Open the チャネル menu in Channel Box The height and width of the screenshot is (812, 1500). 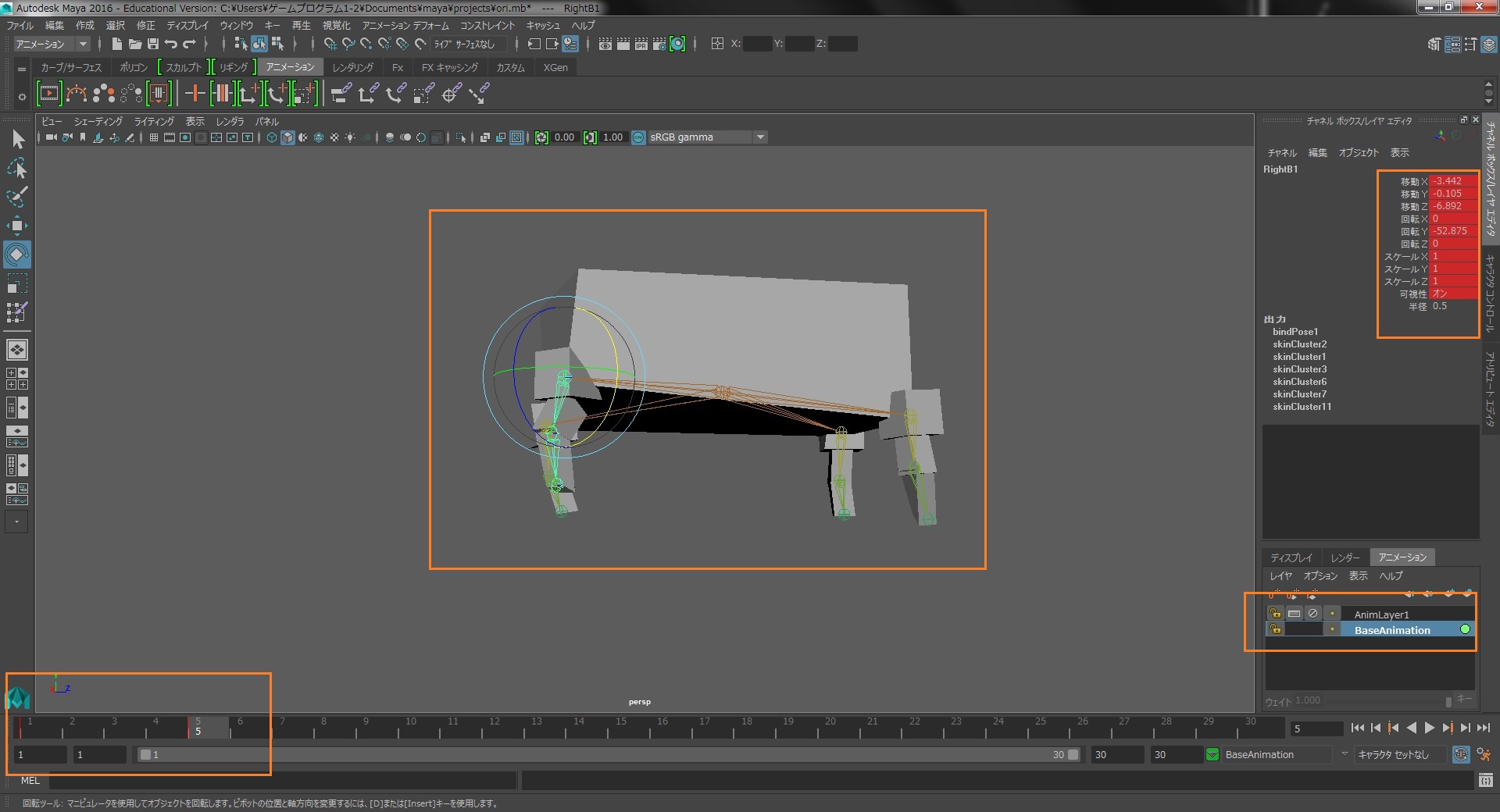[1282, 153]
